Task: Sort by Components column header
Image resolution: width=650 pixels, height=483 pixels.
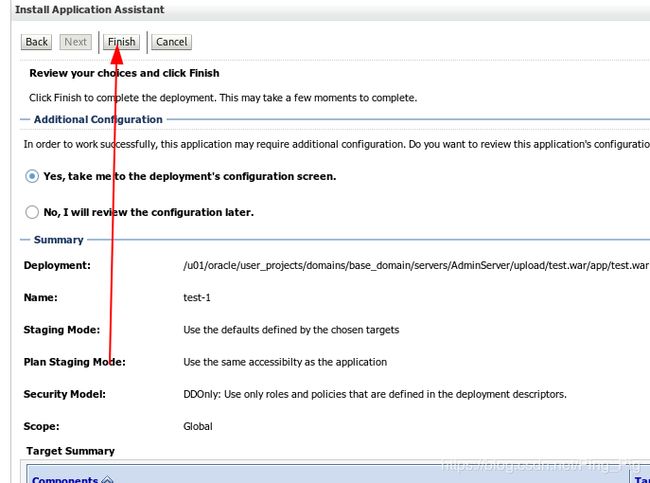Action: pyautogui.click(x=65, y=479)
